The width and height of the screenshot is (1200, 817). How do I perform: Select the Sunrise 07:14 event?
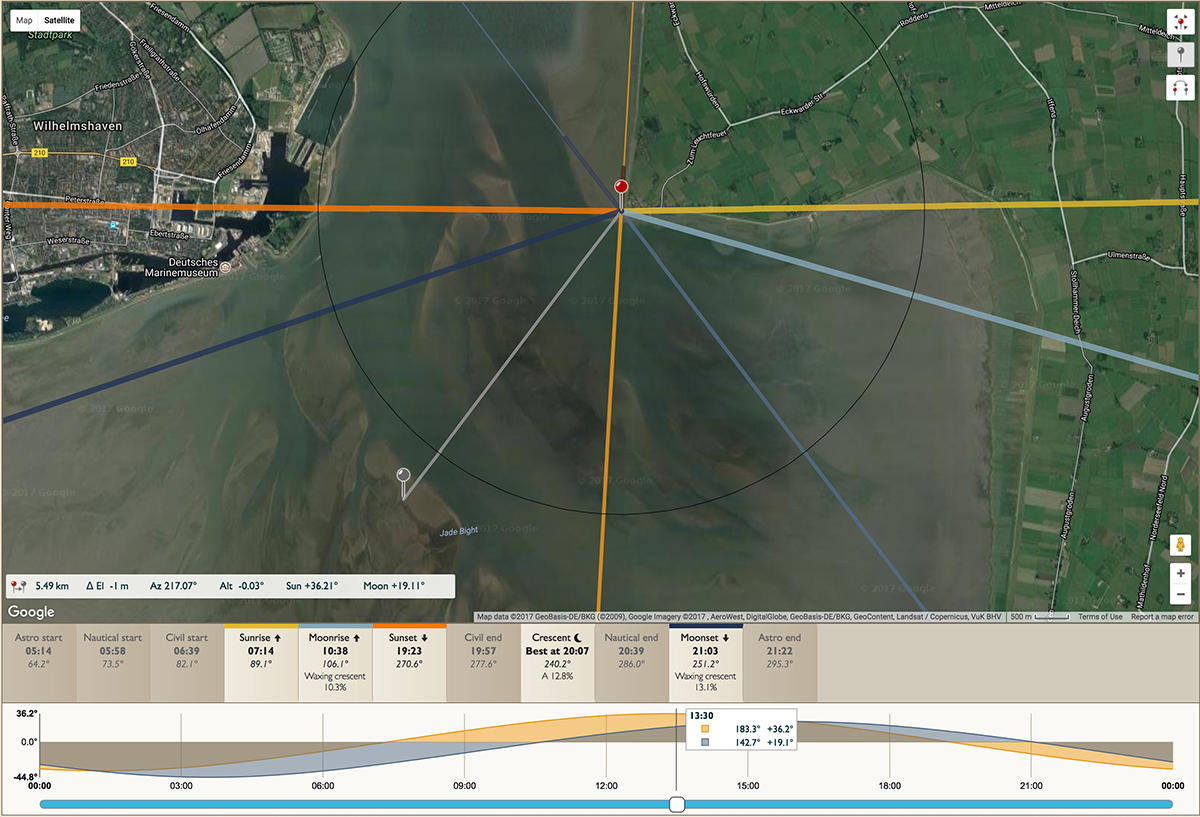[x=260, y=663]
